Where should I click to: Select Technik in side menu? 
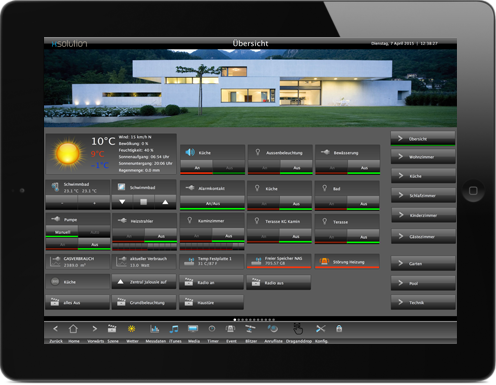[423, 302]
